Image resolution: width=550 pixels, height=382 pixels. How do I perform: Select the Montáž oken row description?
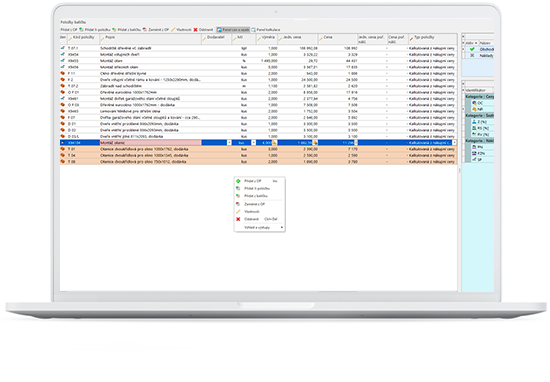click(111, 61)
